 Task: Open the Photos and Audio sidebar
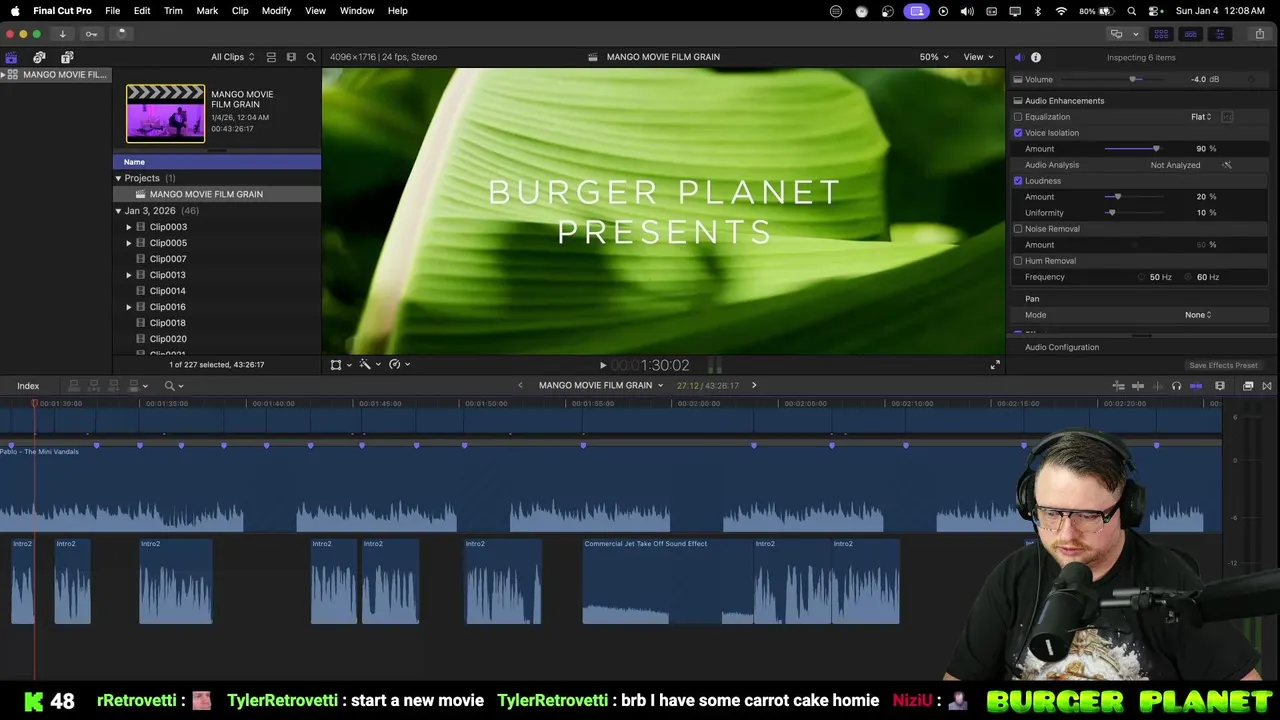click(x=39, y=57)
